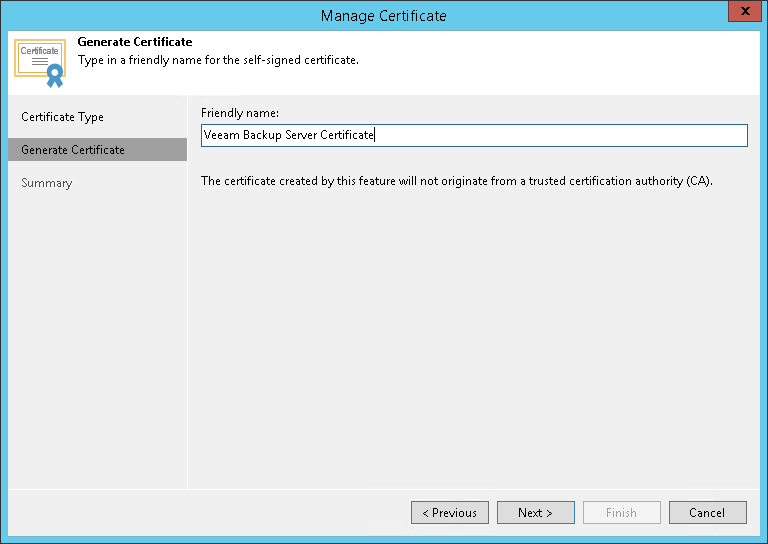
Task: Click blank content area beneath the CA notice
Action: [470, 340]
